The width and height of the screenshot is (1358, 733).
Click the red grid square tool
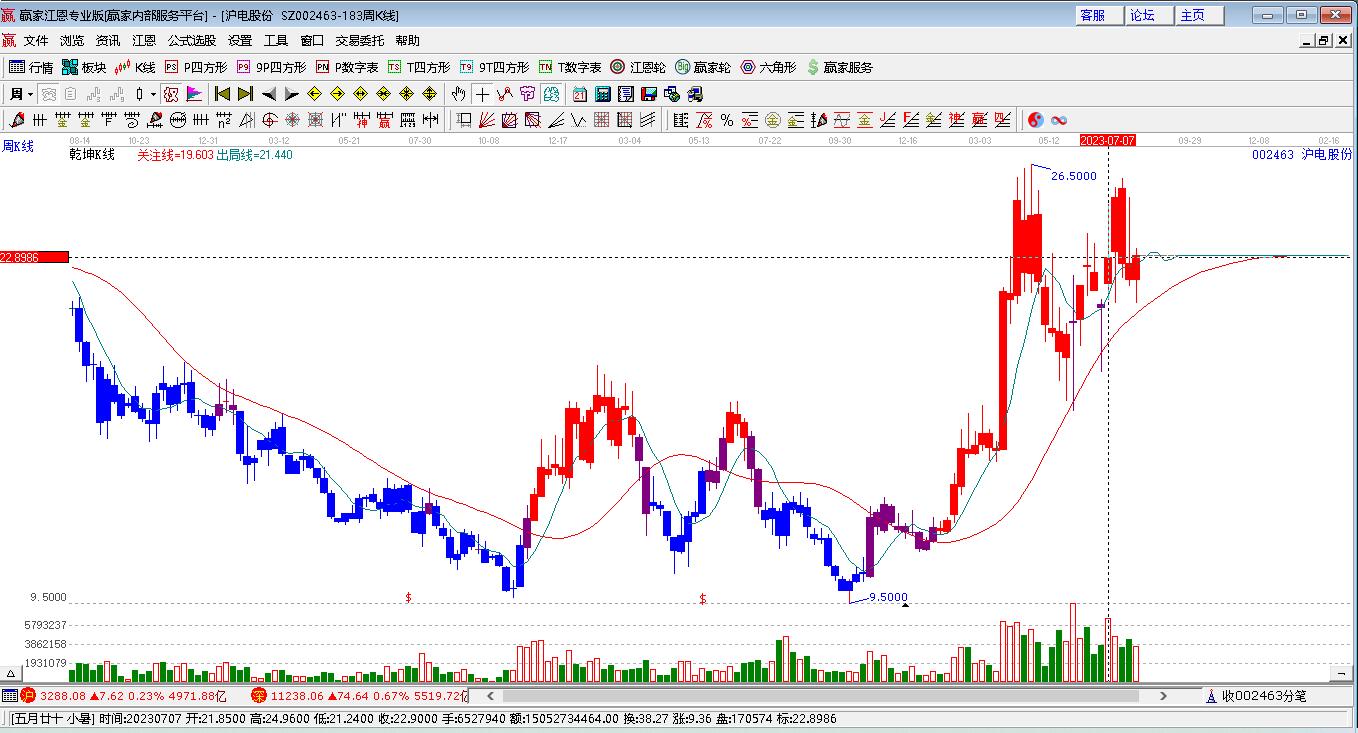[x=601, y=120]
